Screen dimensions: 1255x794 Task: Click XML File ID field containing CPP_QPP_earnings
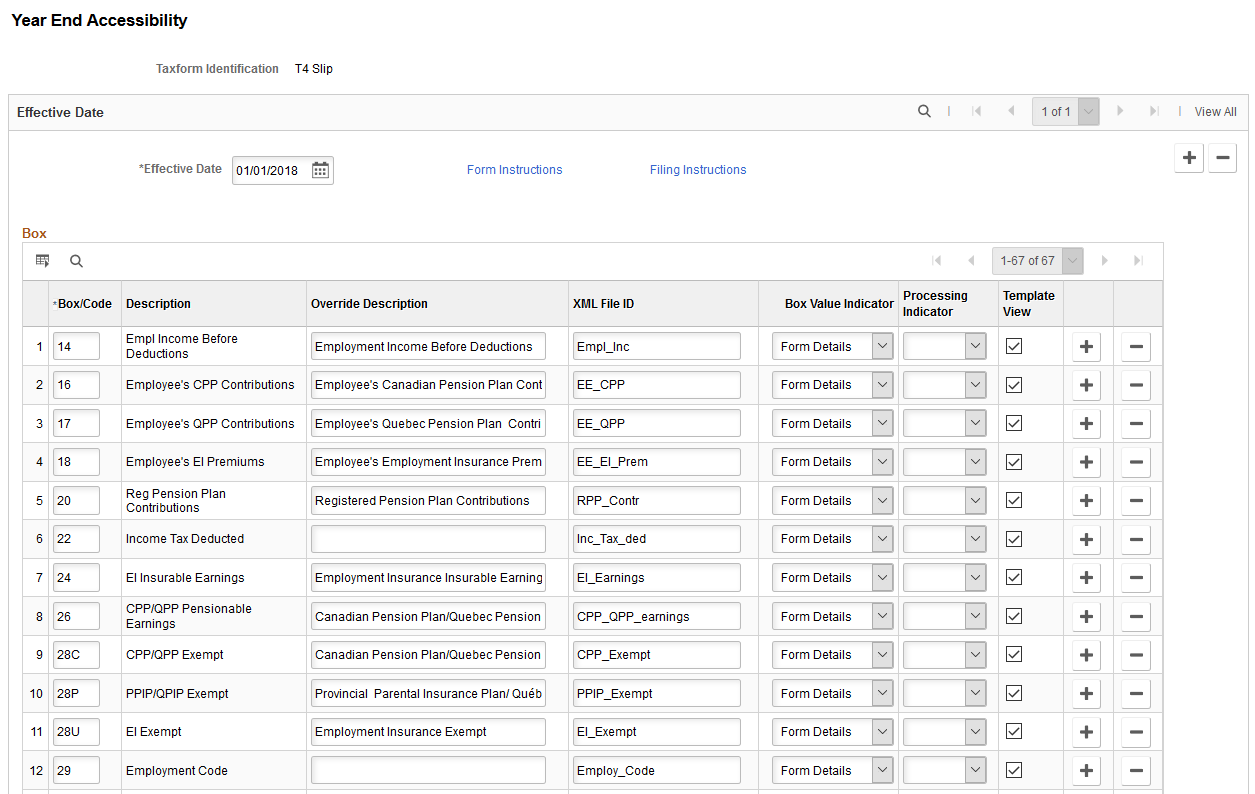657,617
